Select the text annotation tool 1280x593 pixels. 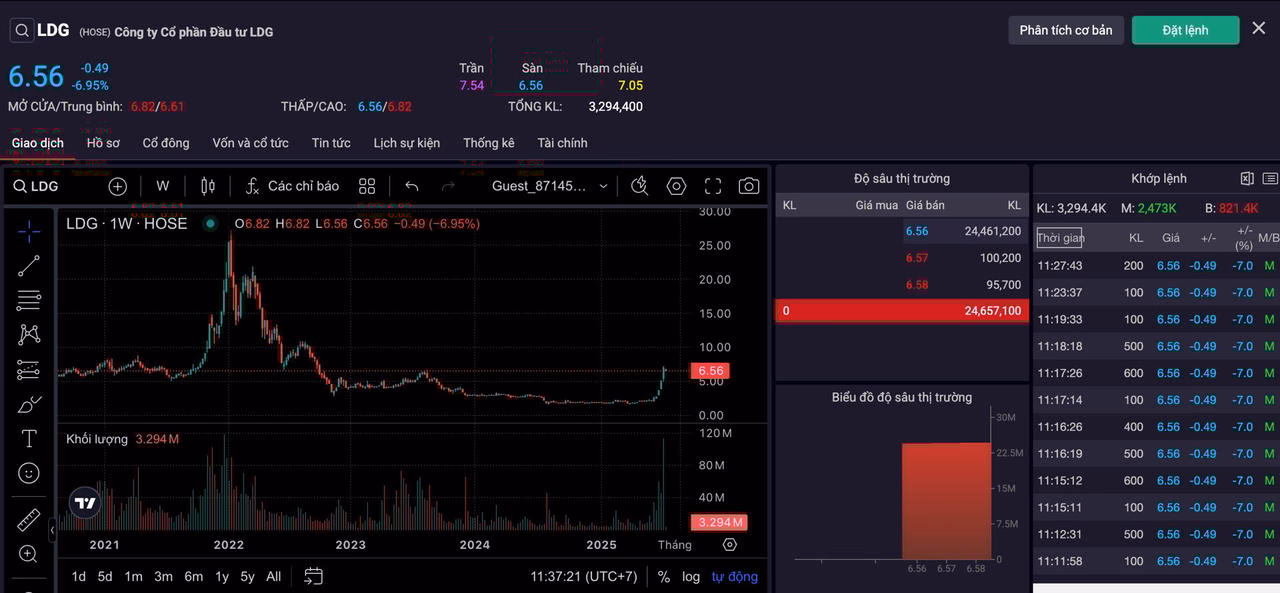coord(29,438)
